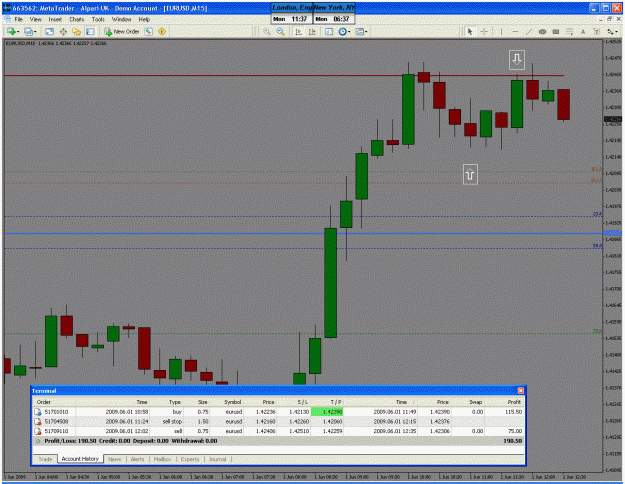Switch to the Trade tab in Terminal
This screenshot has height=484, width=625.
coord(45,459)
